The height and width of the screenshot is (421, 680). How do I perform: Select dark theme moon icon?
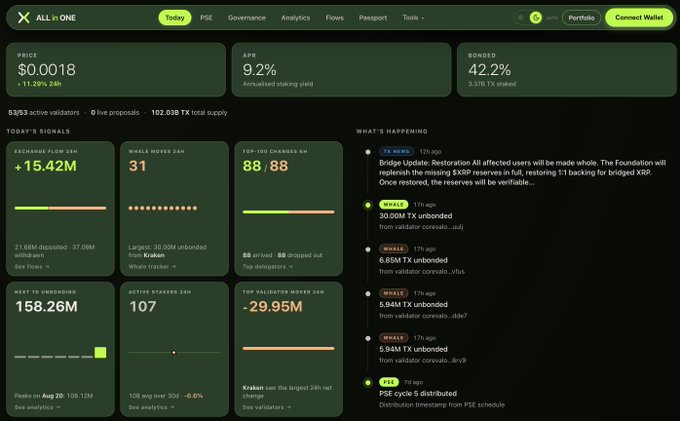pos(536,18)
